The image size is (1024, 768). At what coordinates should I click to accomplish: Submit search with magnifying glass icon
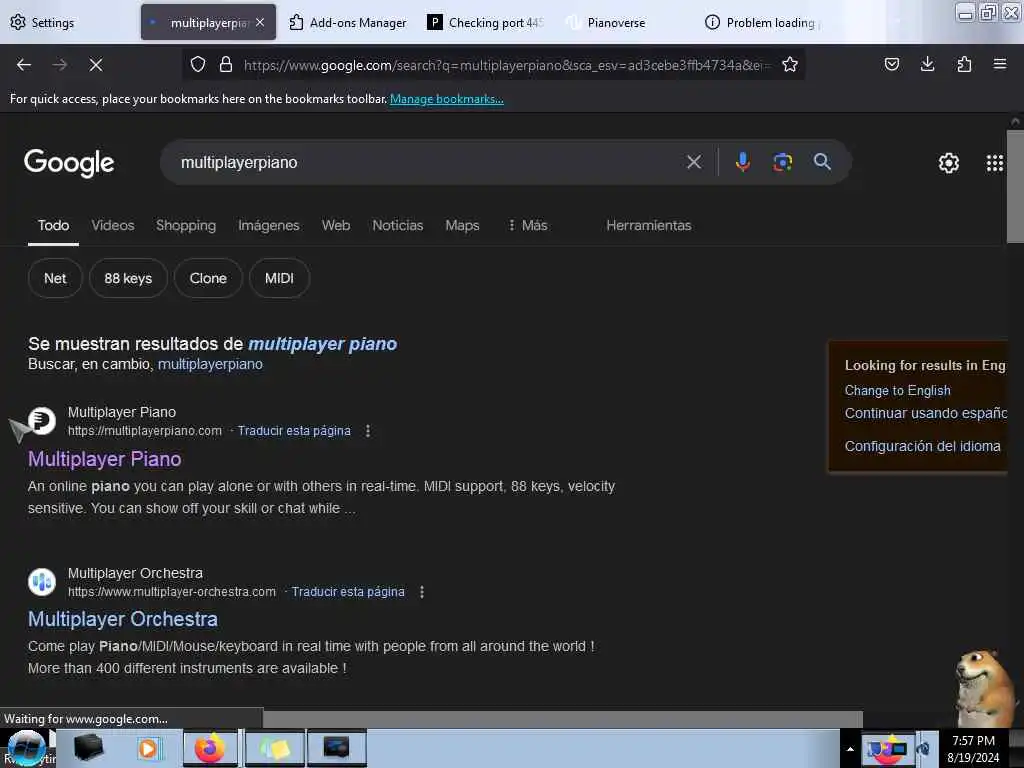point(822,162)
